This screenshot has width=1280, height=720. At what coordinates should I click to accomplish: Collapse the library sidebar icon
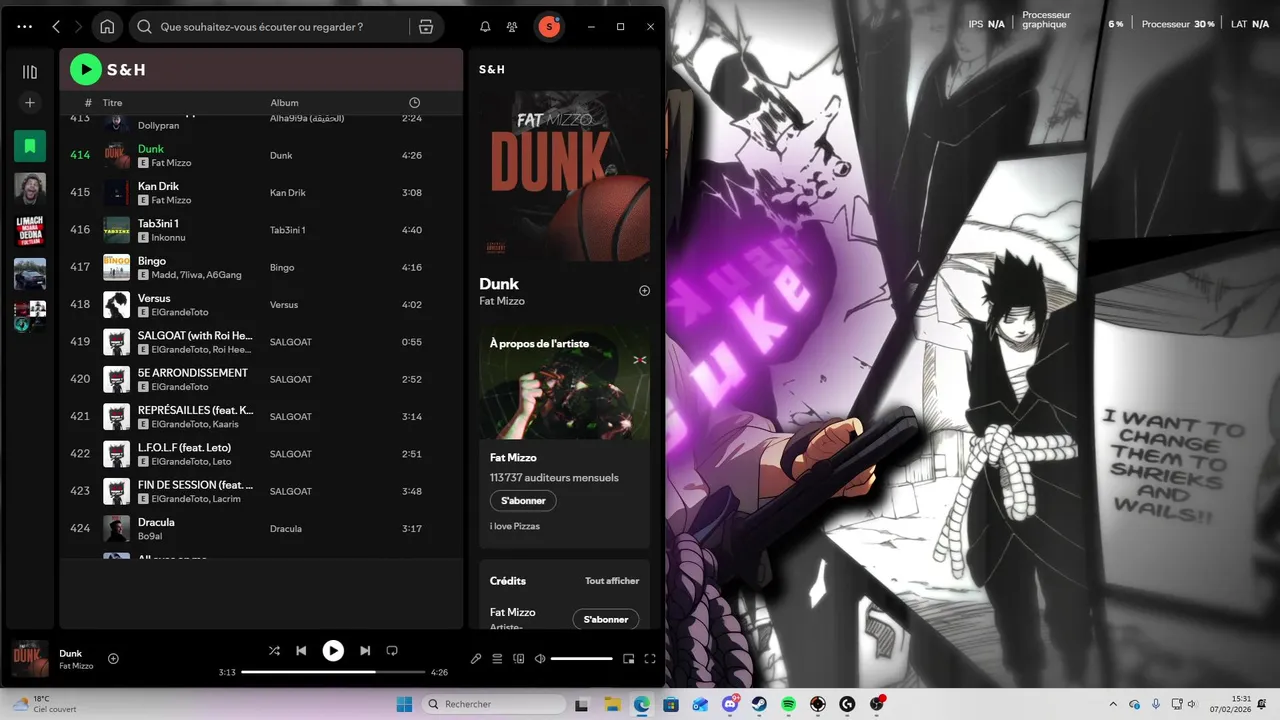point(30,72)
